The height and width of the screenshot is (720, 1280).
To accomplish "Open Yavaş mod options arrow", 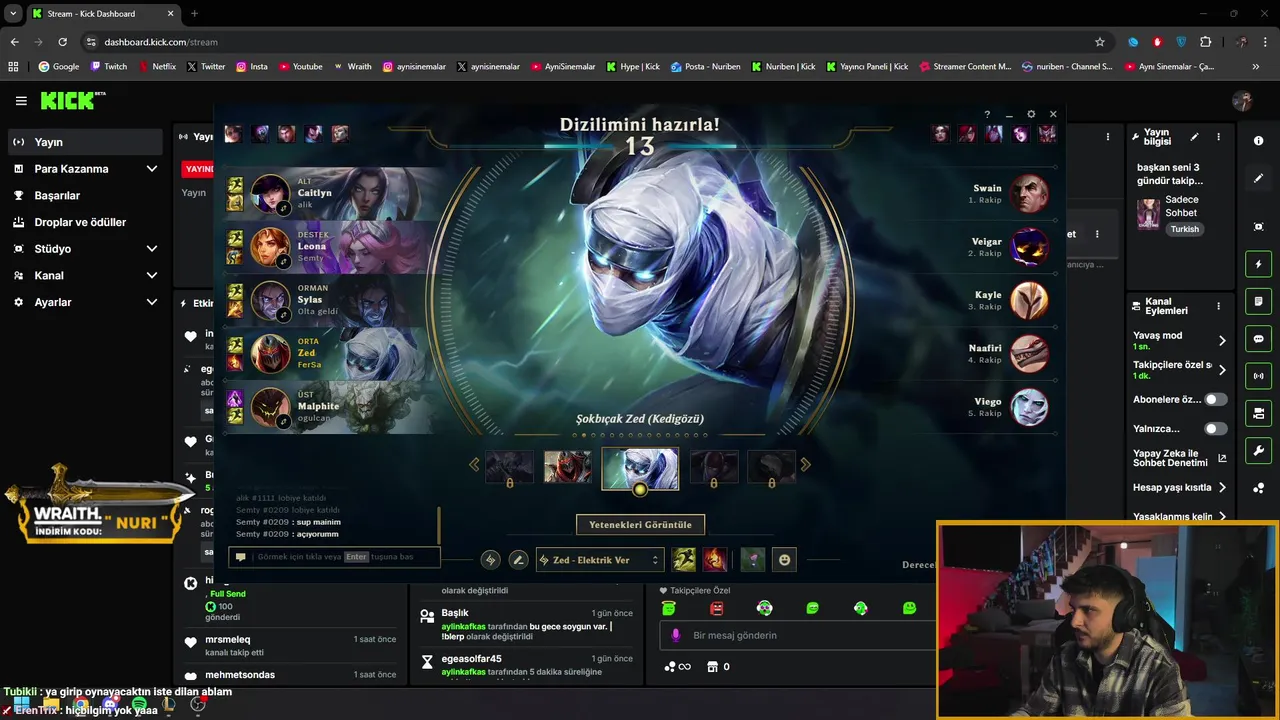I will [x=1222, y=341].
